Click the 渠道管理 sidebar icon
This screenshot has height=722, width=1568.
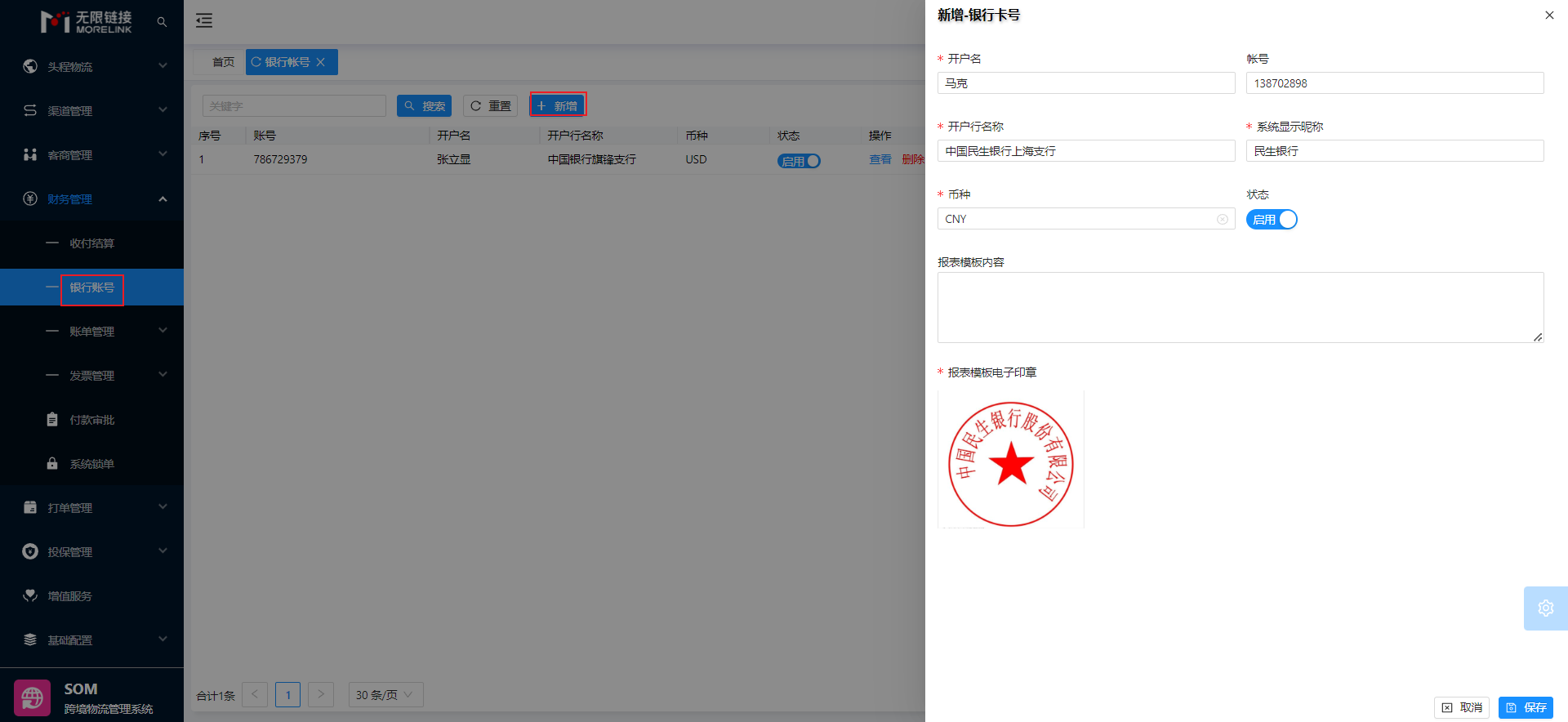(x=30, y=110)
